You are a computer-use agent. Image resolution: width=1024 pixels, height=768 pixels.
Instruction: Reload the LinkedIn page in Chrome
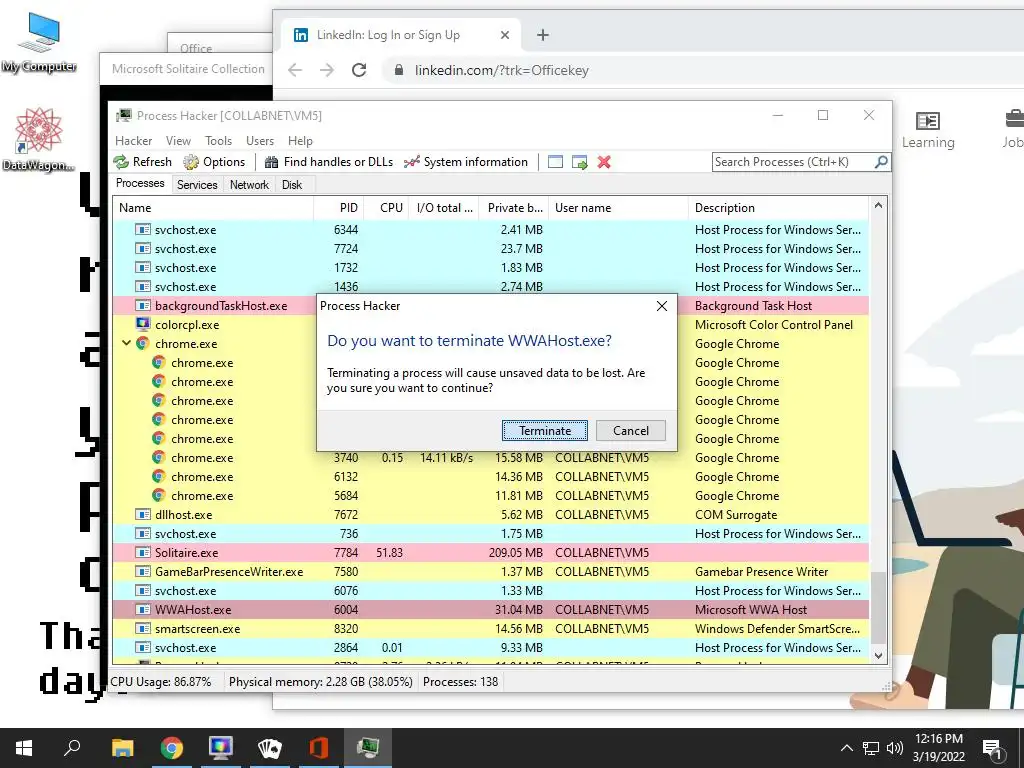359,70
